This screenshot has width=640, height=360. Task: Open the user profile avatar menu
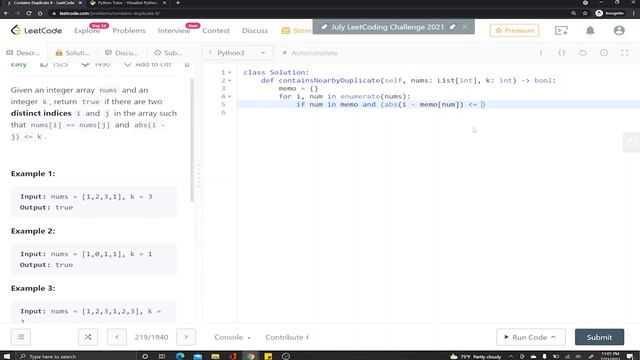point(619,31)
